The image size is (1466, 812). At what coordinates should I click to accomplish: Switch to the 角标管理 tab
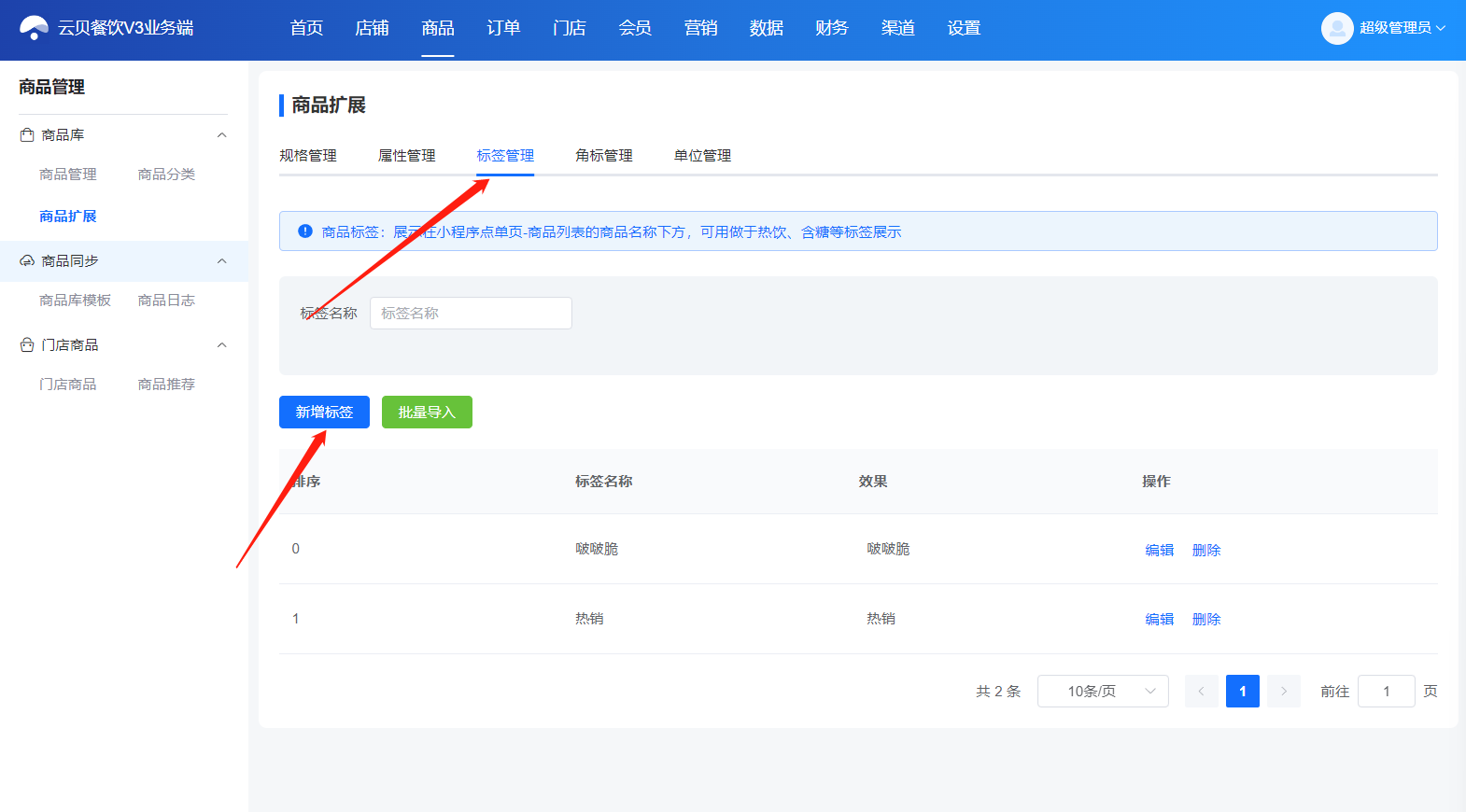coord(604,156)
